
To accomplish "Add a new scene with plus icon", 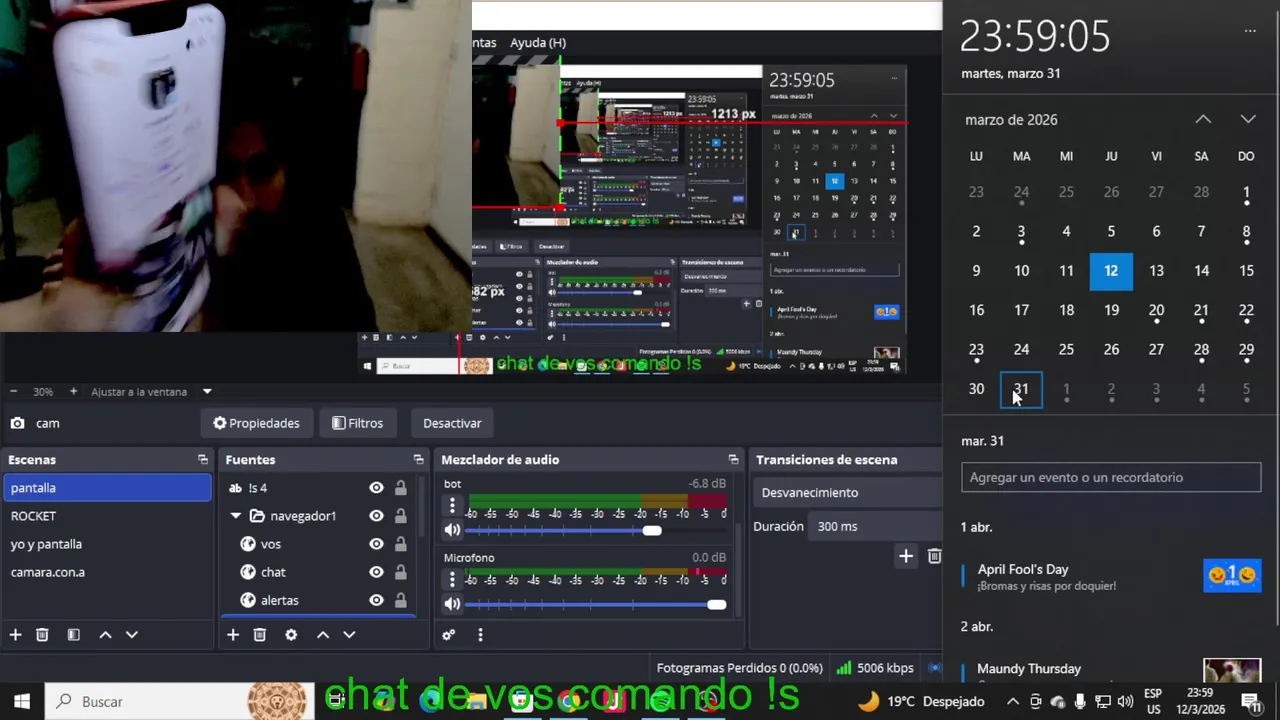I will (15, 635).
